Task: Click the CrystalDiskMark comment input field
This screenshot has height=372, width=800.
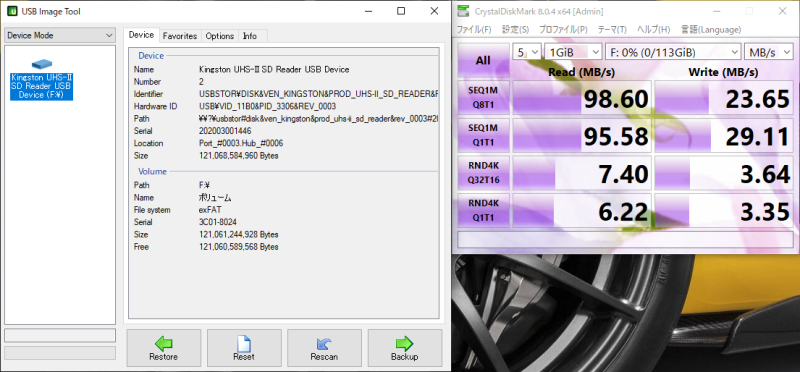Action: tap(625, 239)
